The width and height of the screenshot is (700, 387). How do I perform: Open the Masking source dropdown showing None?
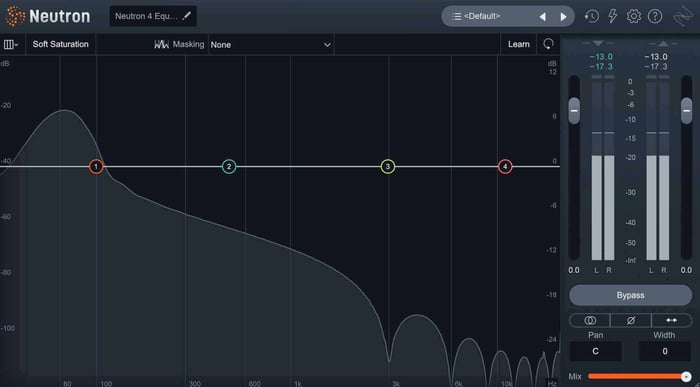(x=271, y=45)
